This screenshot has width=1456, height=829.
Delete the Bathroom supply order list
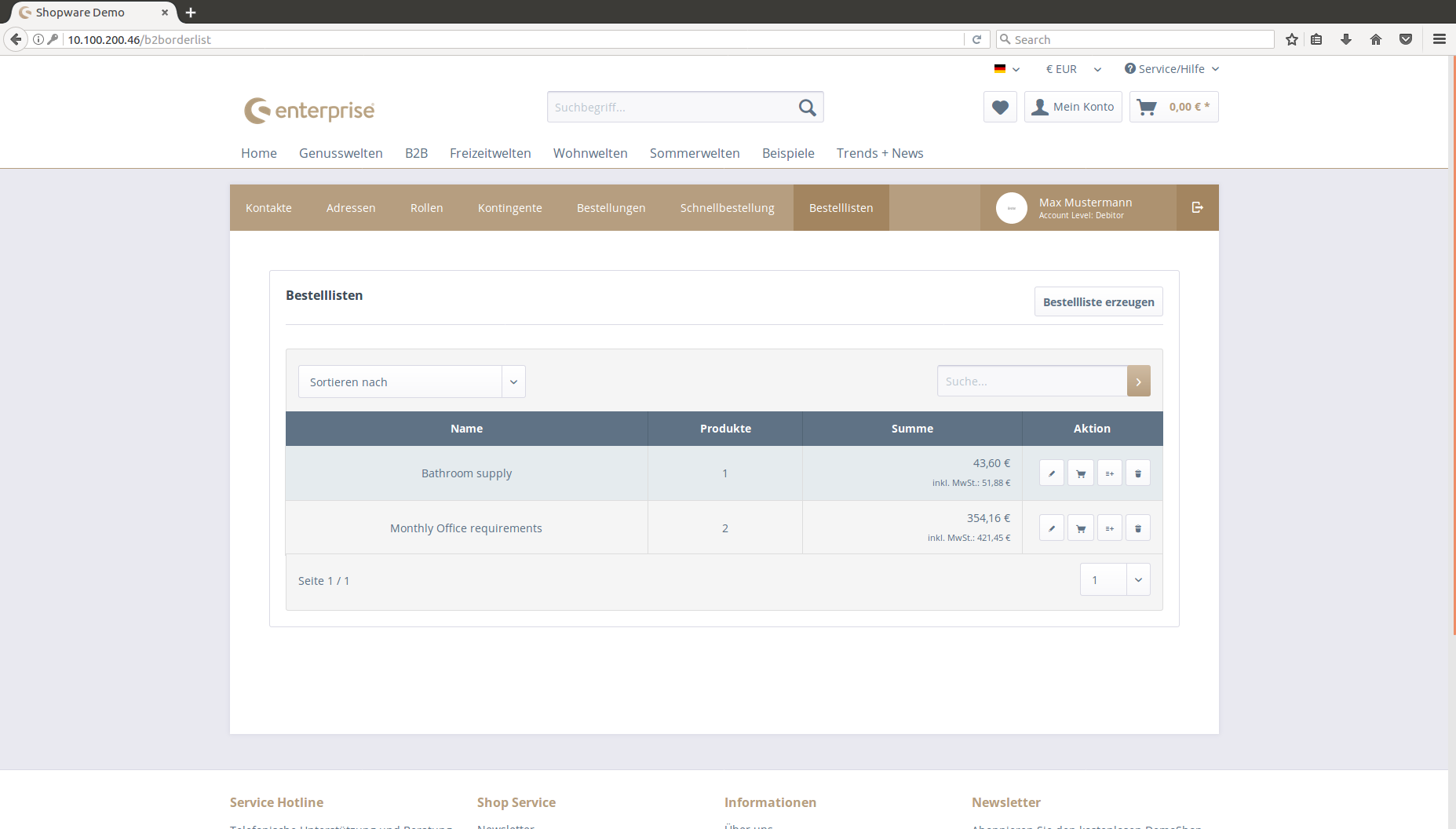1137,473
